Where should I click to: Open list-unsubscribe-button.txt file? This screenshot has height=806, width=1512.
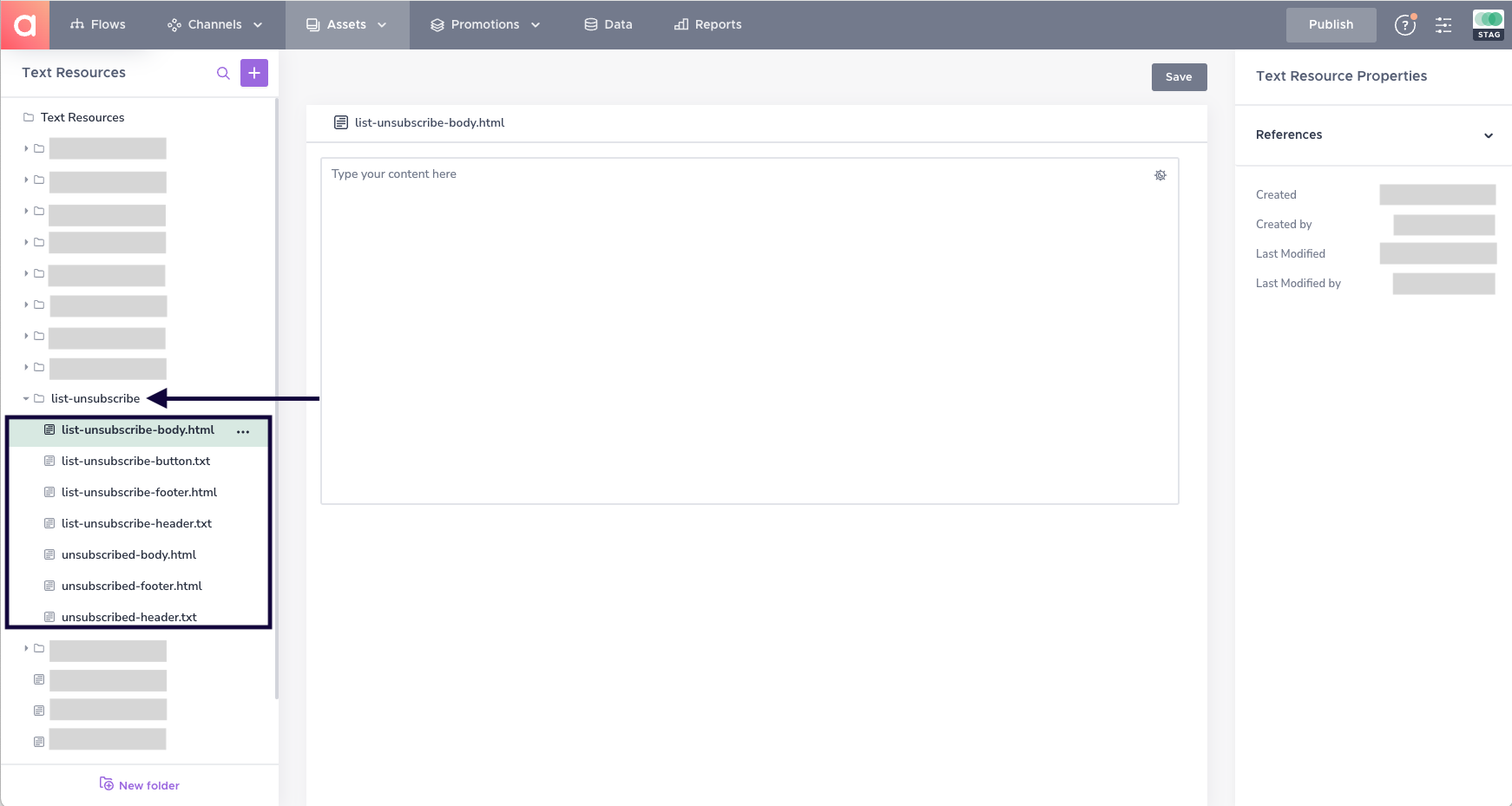click(135, 461)
